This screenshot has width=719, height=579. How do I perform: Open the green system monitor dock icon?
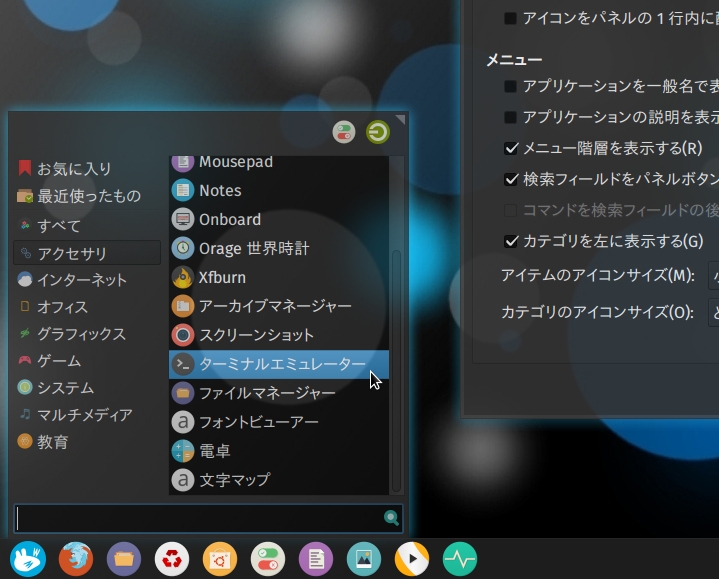460,559
